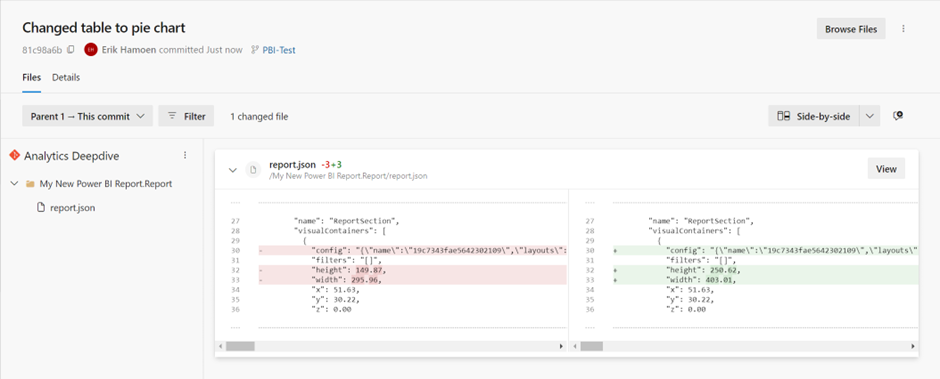Click the View button for report.json
Image resolution: width=940 pixels, height=379 pixels.
(x=886, y=169)
